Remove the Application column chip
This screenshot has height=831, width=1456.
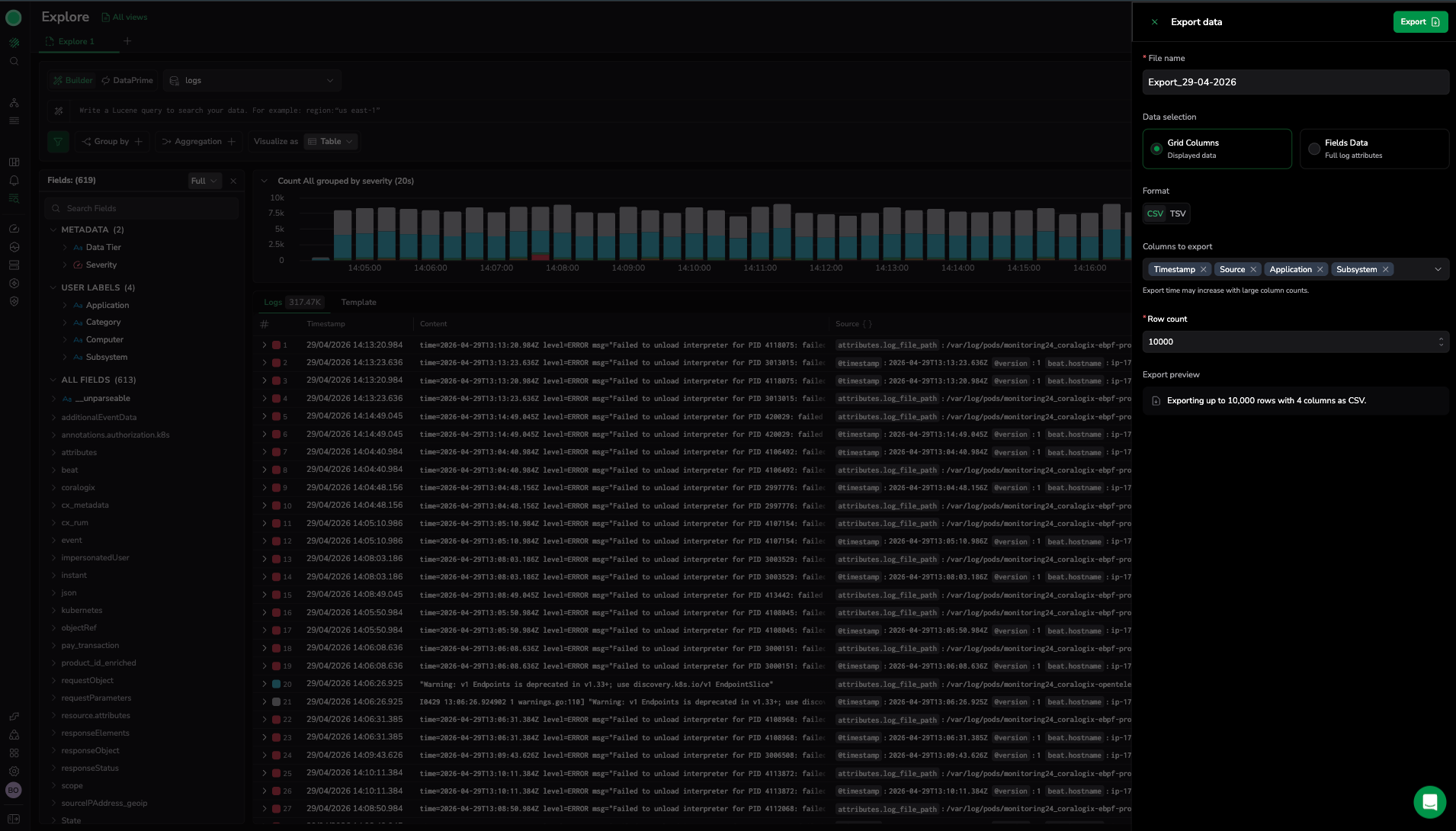point(1320,270)
